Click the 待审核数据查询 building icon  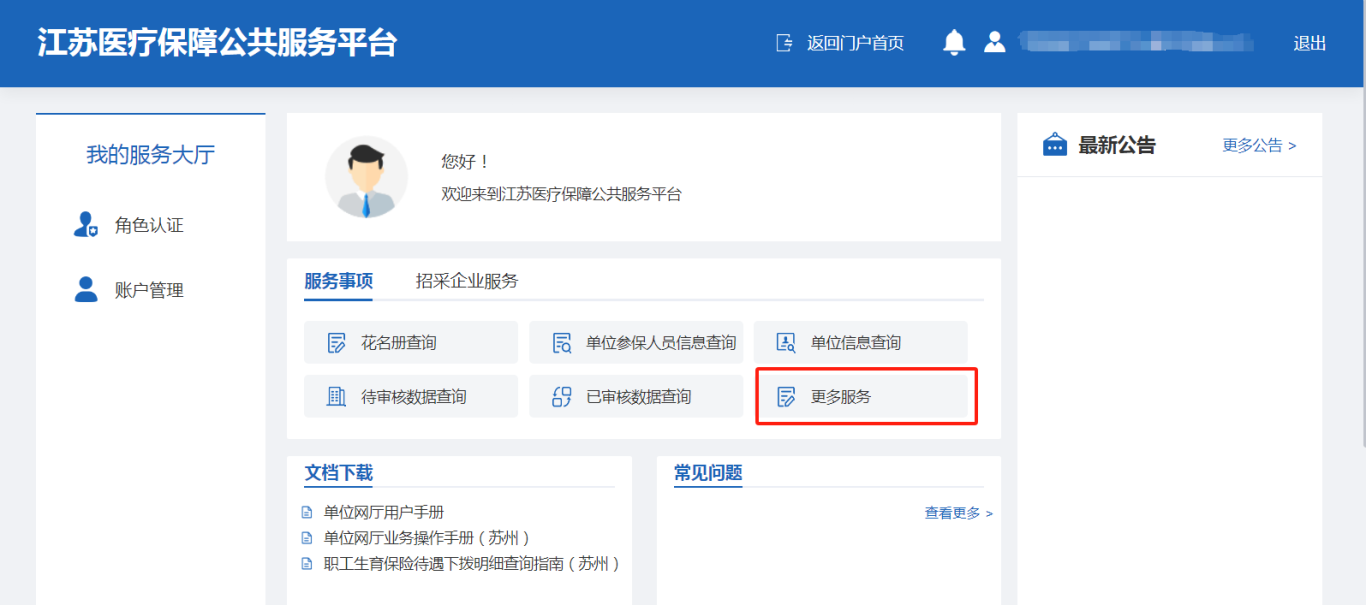pyautogui.click(x=337, y=397)
